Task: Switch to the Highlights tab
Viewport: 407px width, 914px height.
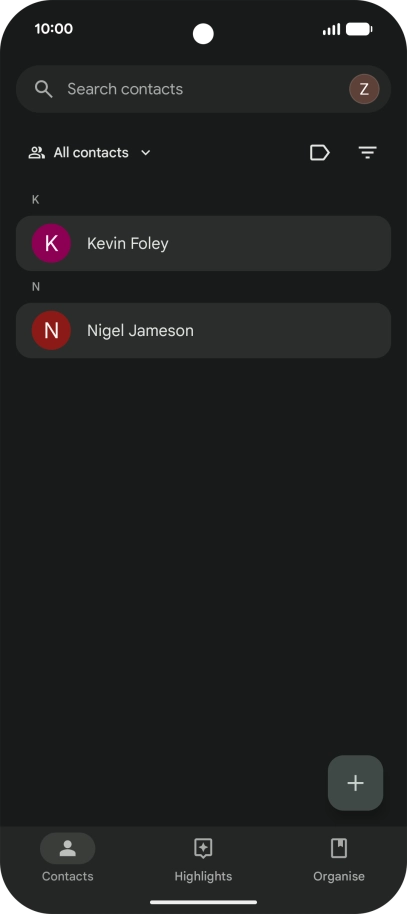Action: point(203,859)
